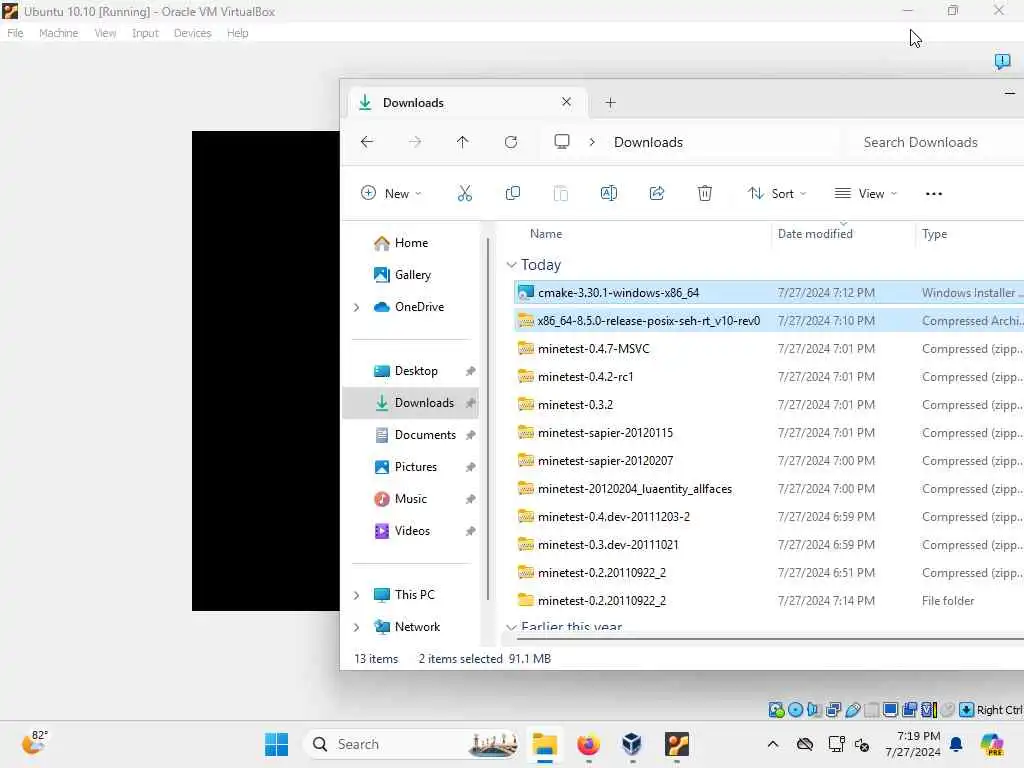Click VirtualBox notification icon at top right
The width and height of the screenshot is (1024, 768).
coord(1002,61)
